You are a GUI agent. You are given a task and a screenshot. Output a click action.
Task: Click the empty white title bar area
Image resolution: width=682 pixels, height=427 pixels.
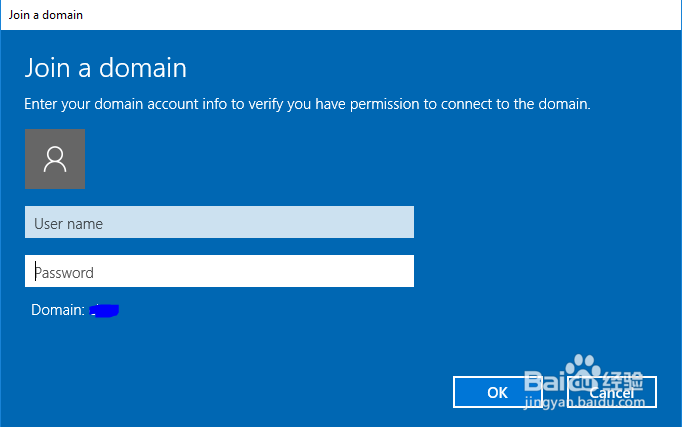(x=400, y=15)
